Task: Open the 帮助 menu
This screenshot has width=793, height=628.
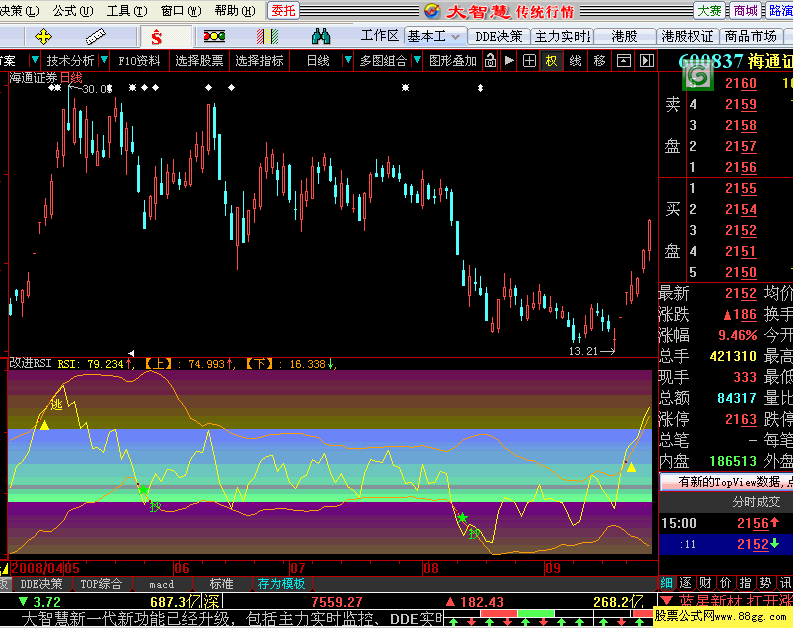Action: (235, 11)
